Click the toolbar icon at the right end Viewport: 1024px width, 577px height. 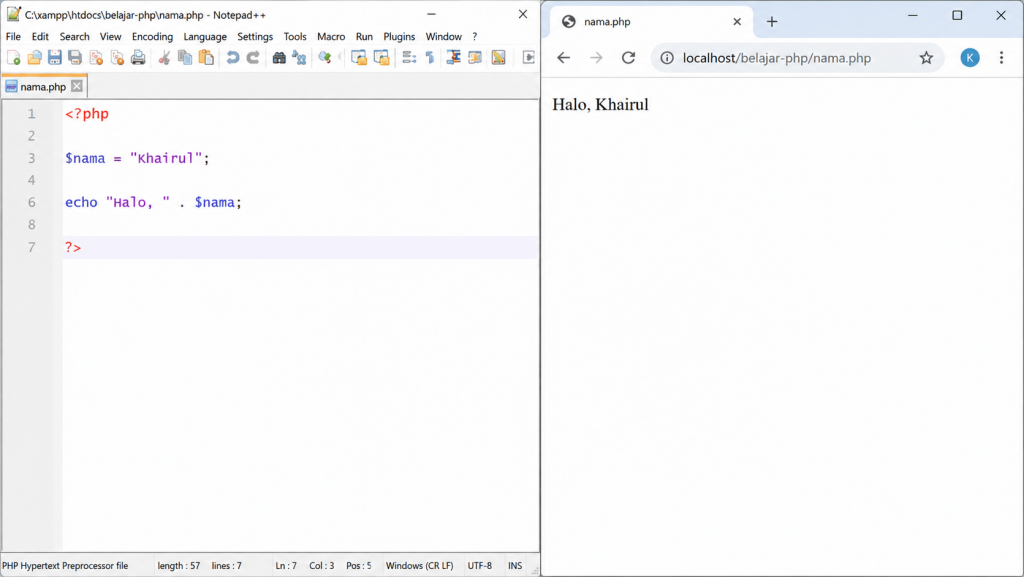(528, 58)
